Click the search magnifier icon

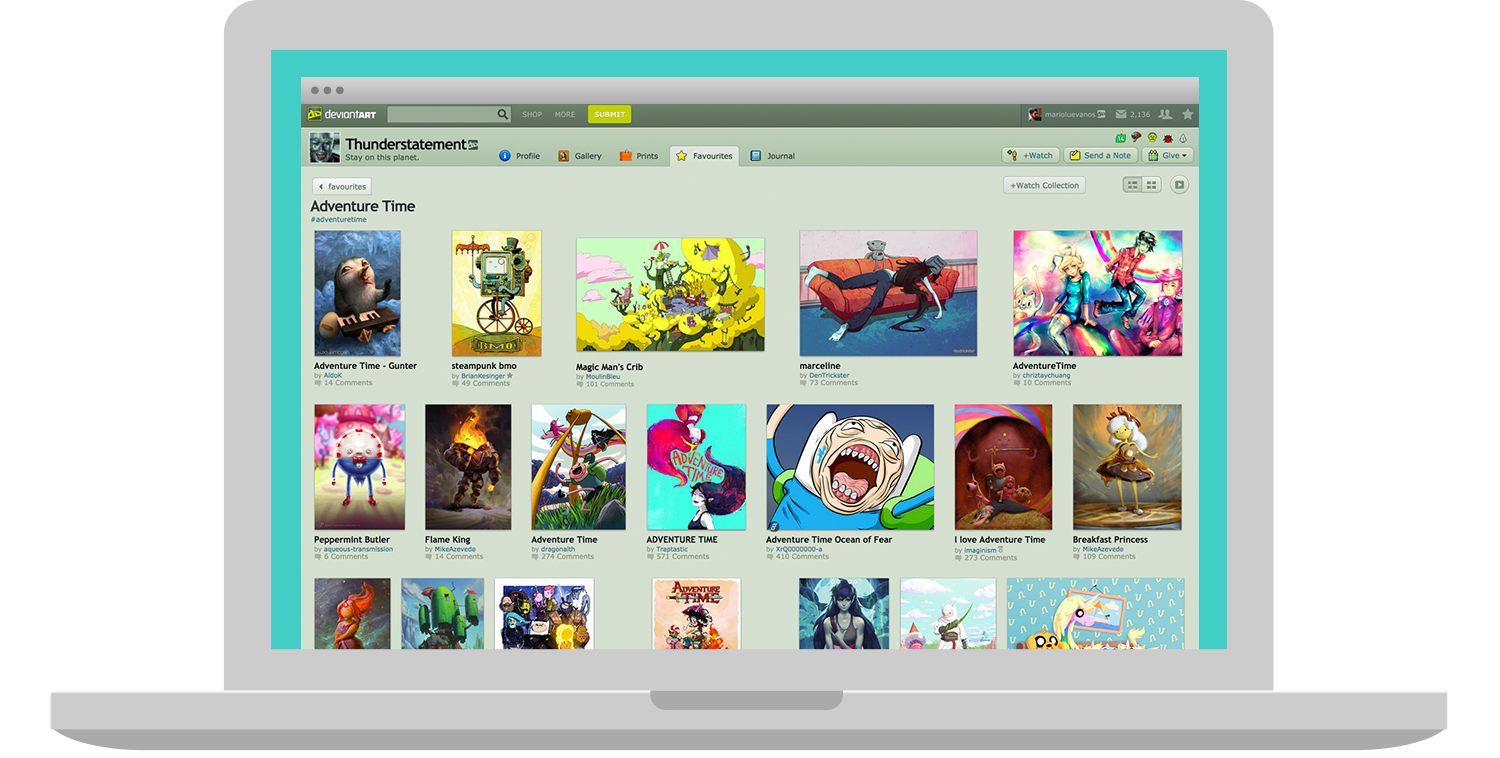pyautogui.click(x=503, y=114)
